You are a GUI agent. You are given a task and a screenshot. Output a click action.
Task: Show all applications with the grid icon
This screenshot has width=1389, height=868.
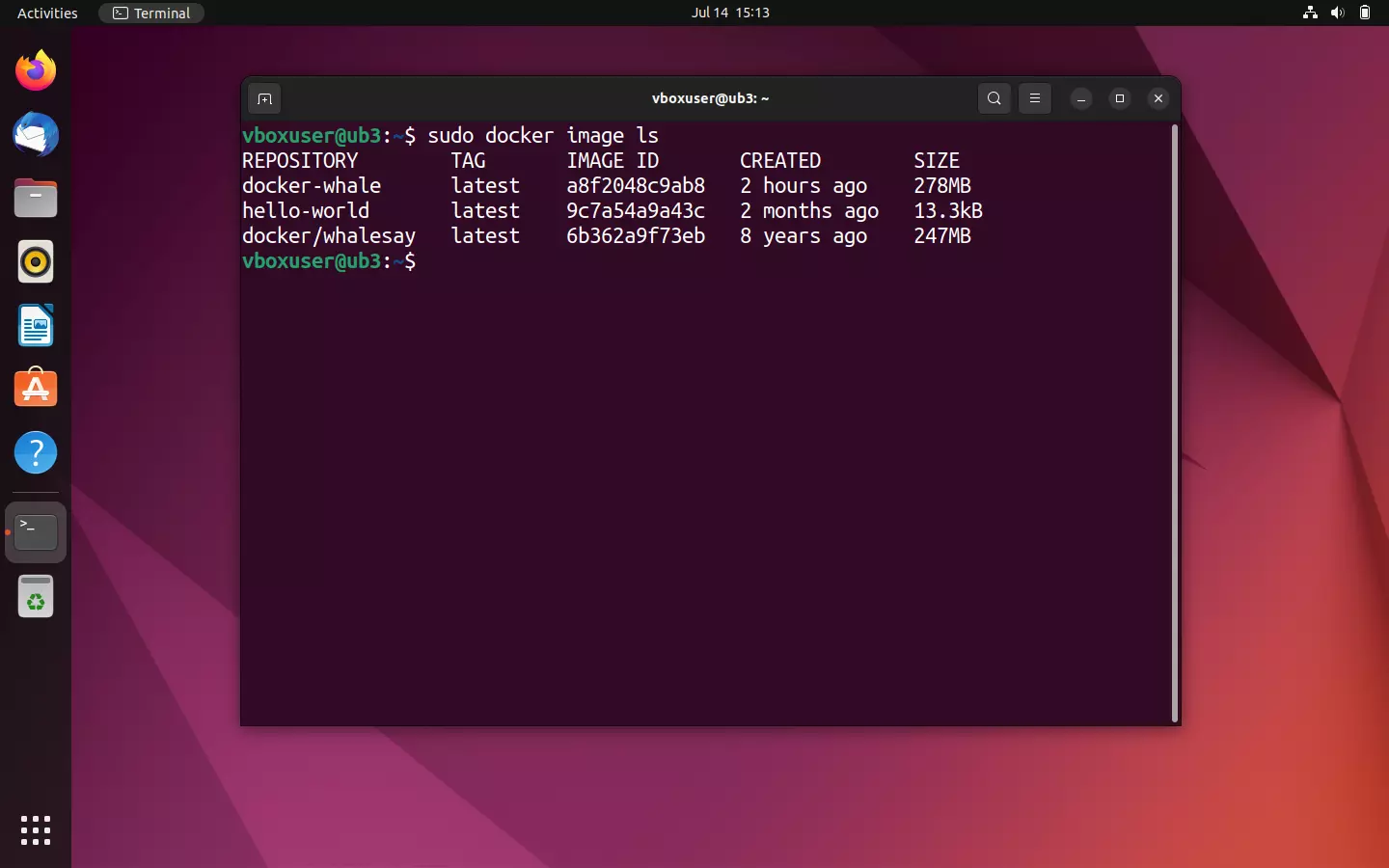click(x=35, y=830)
